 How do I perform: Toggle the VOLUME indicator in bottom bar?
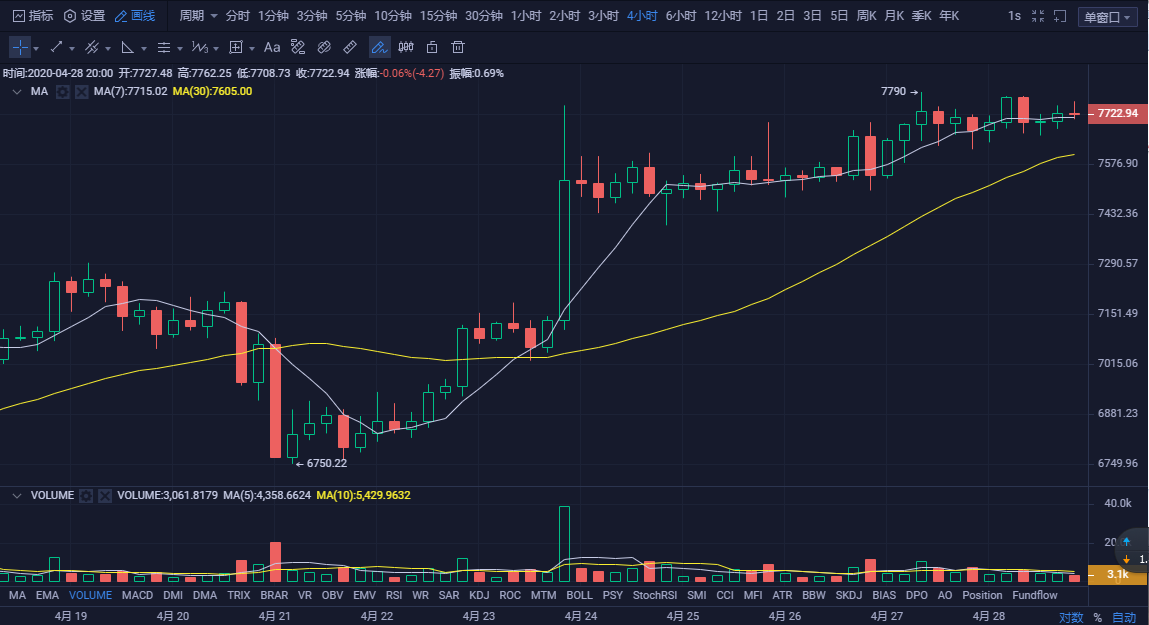tap(90, 595)
